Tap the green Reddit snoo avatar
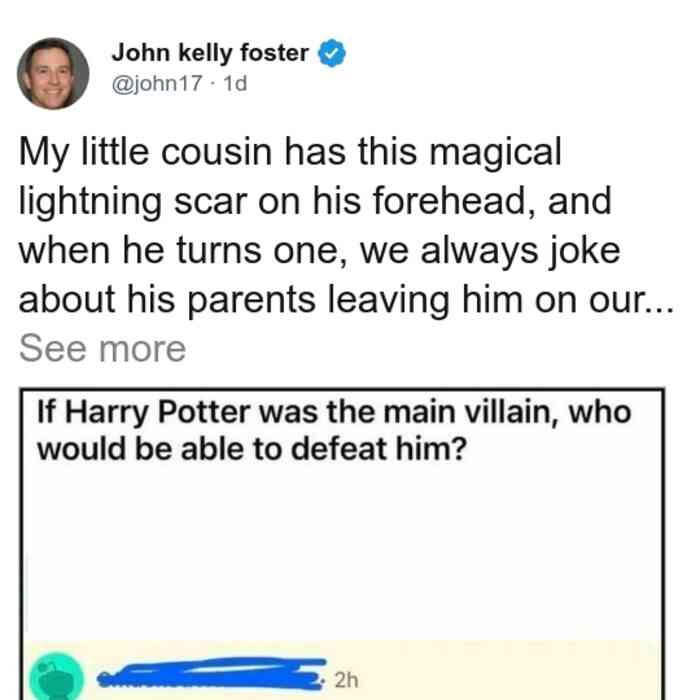 coord(57,676)
